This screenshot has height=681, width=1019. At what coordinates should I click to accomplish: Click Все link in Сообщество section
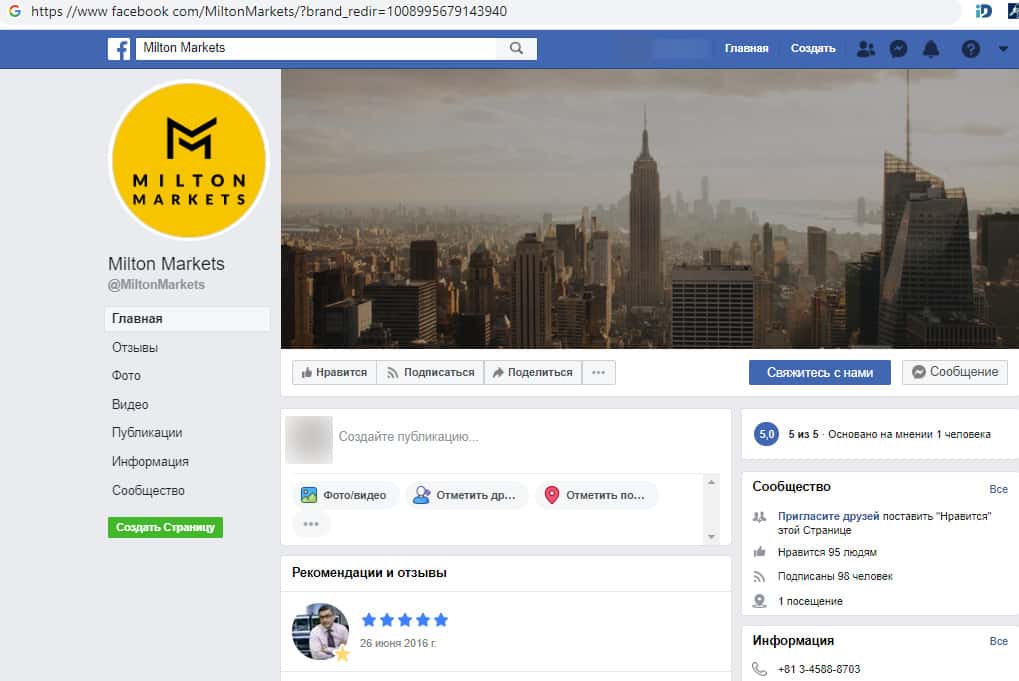pyautogui.click(x=998, y=489)
